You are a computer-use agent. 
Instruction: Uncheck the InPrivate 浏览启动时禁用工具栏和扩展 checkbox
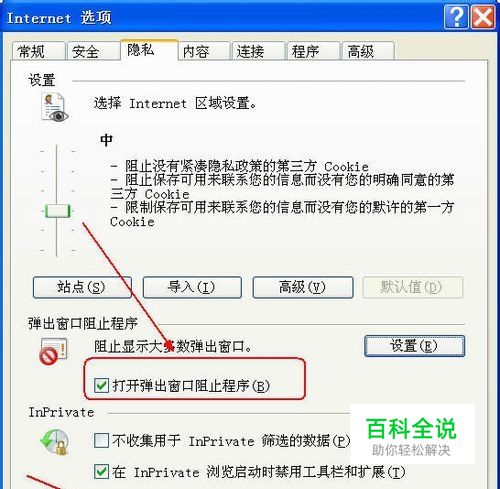[101, 472]
